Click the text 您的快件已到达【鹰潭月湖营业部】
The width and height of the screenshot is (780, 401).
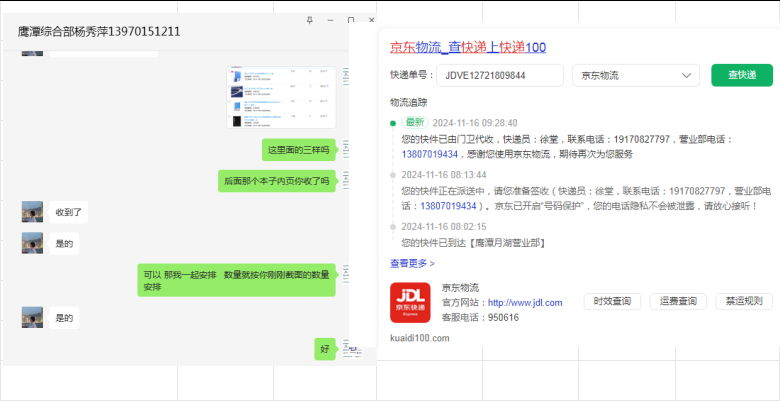473,243
